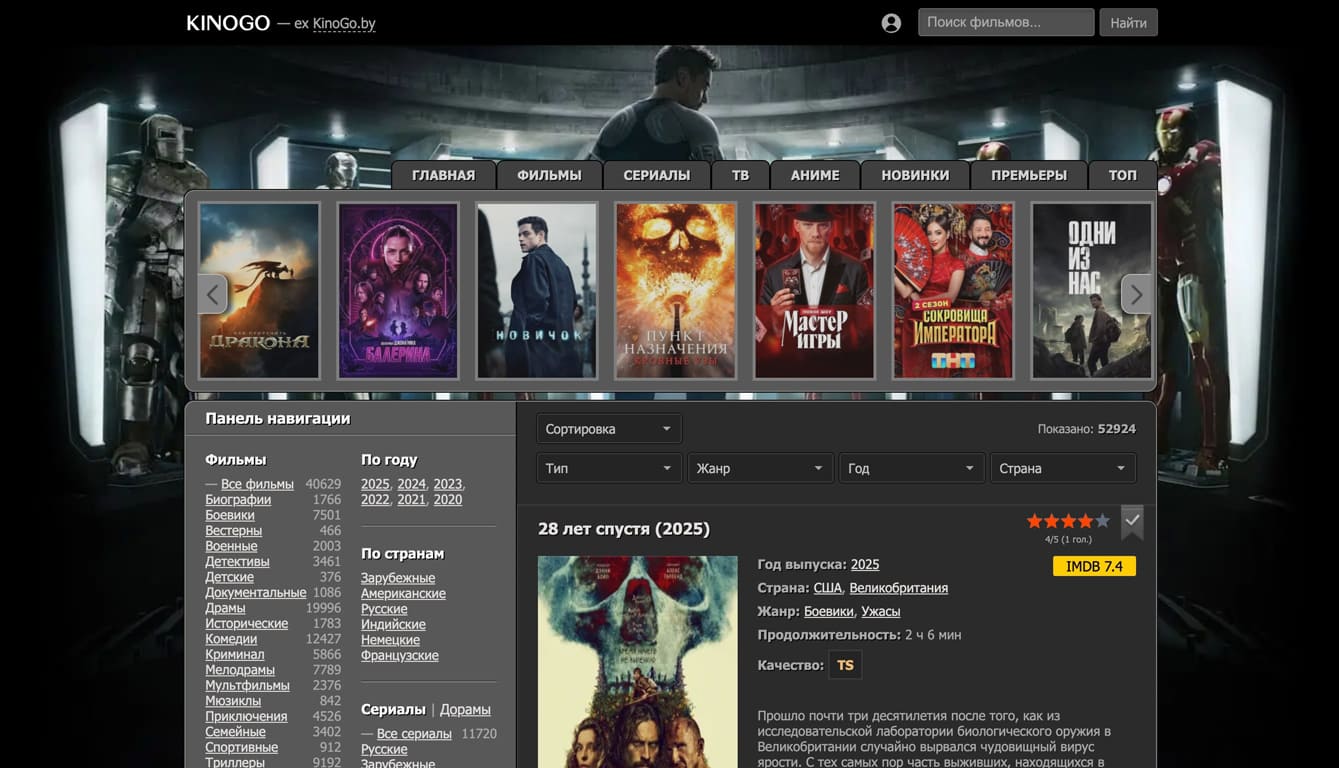
Task: Switch to the ГЛАВНАЯ tab
Action: point(444,175)
